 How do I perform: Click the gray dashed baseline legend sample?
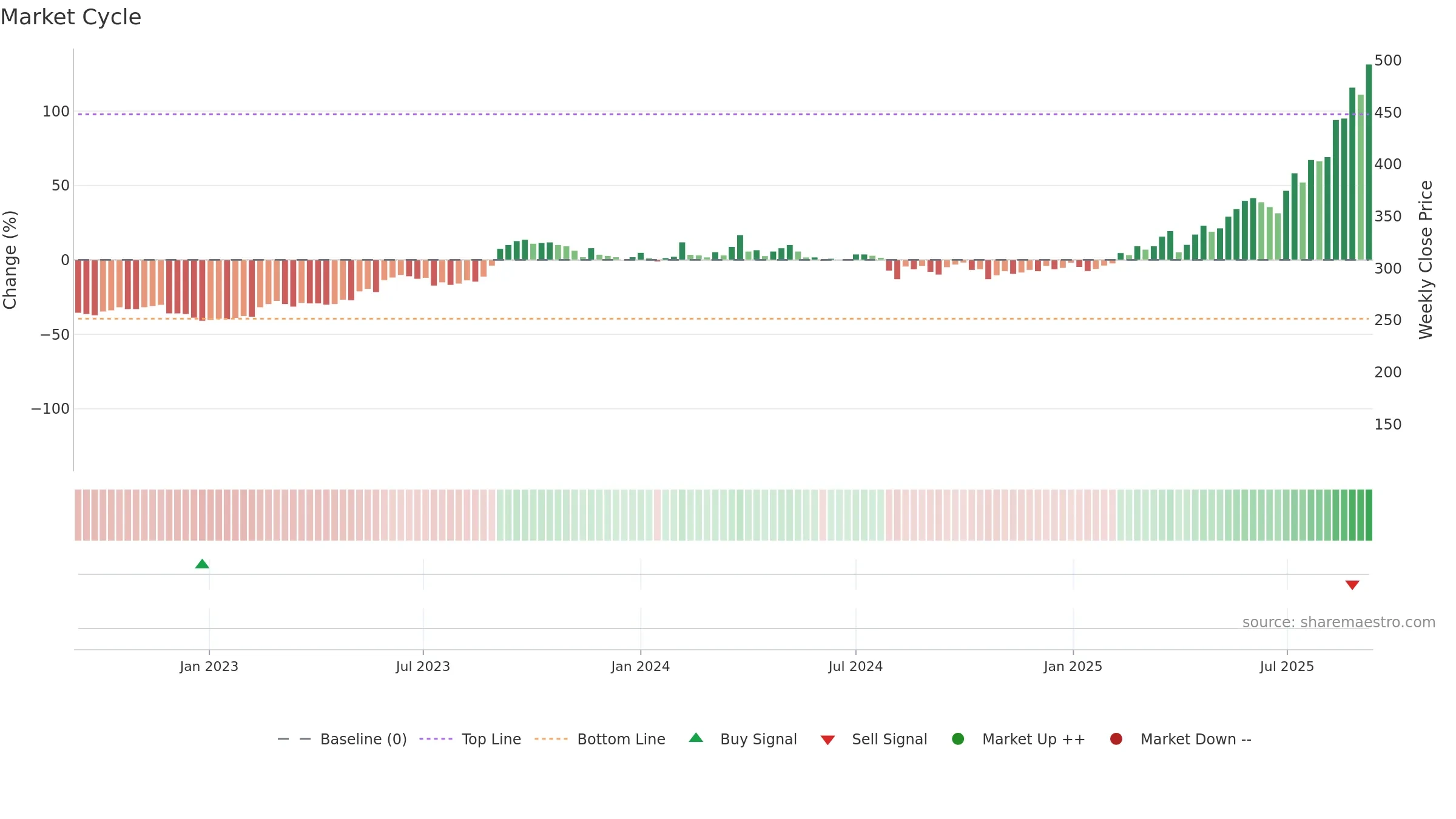click(294, 739)
